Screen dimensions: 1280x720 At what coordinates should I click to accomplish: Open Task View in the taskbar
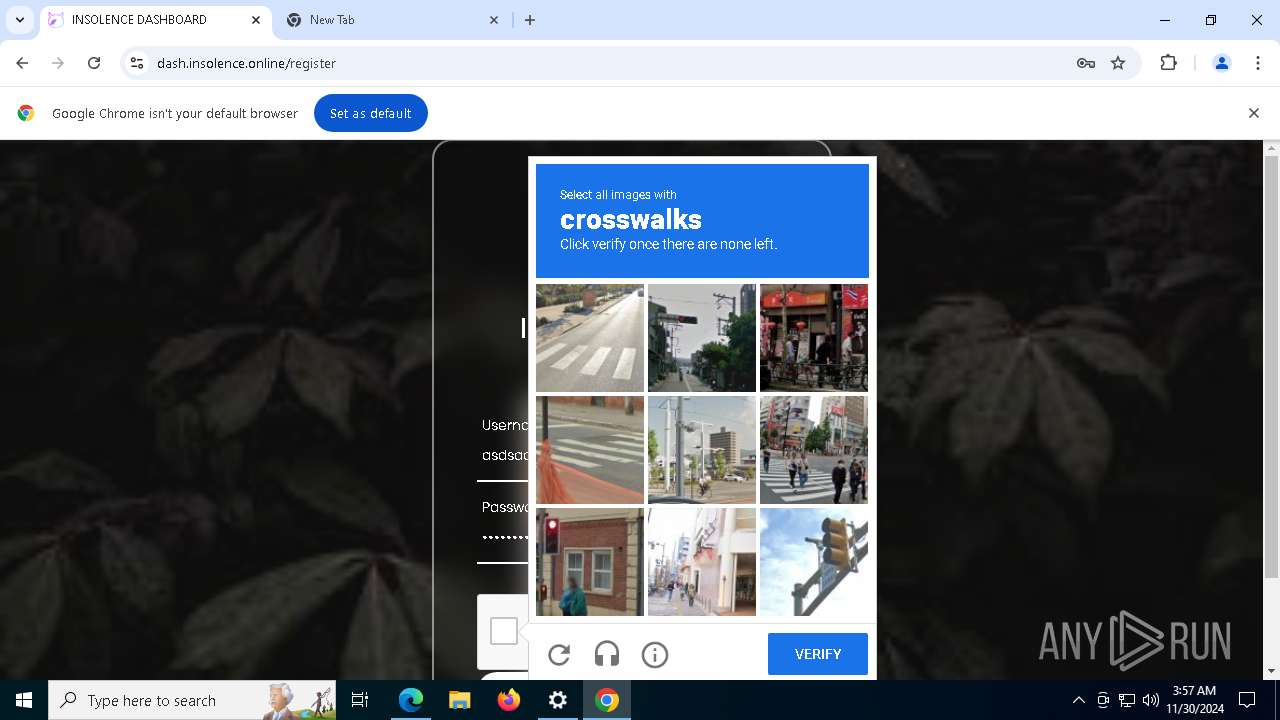pos(361,700)
